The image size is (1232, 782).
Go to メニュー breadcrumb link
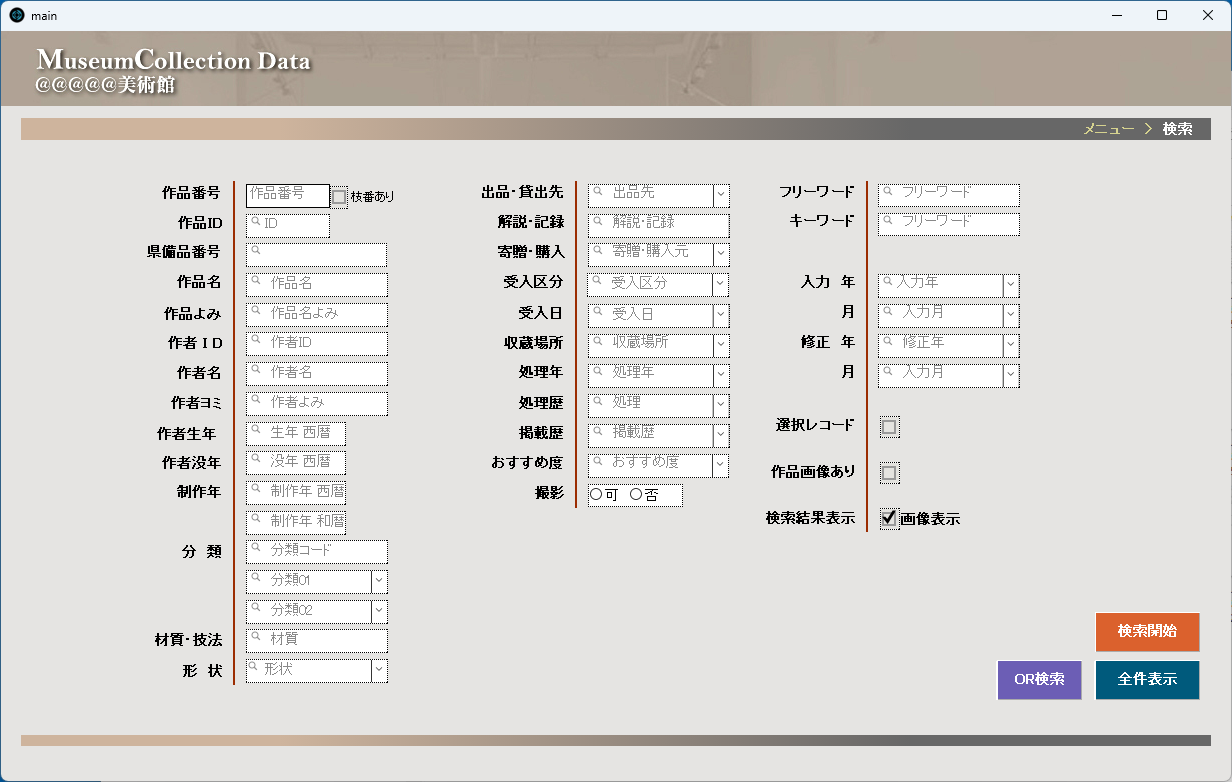coord(1109,129)
